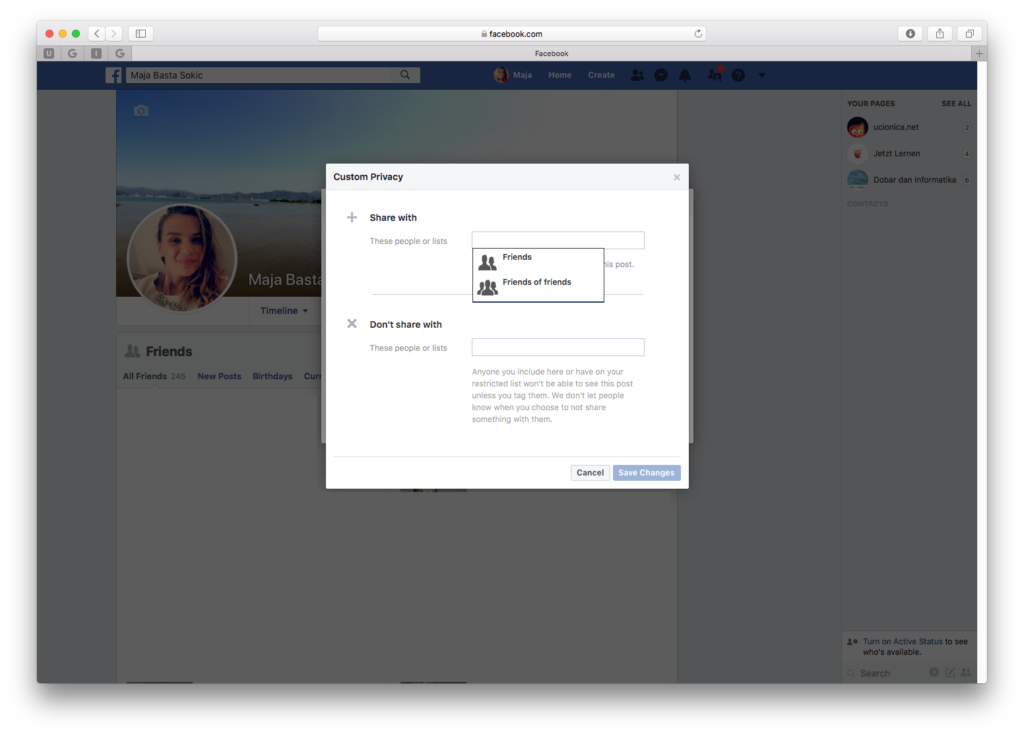
Task: Expand the account menu arrow in top bar
Action: coord(762,75)
